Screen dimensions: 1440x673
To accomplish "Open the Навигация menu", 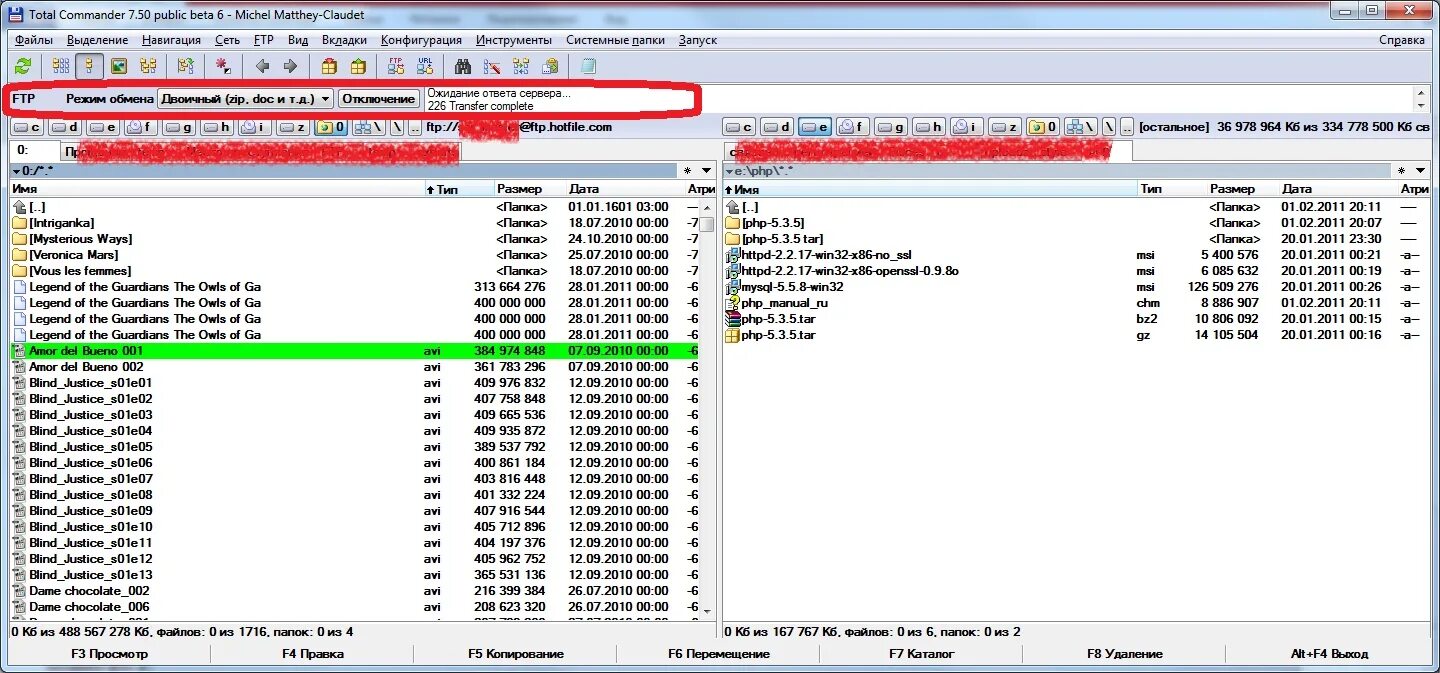I will click(171, 40).
